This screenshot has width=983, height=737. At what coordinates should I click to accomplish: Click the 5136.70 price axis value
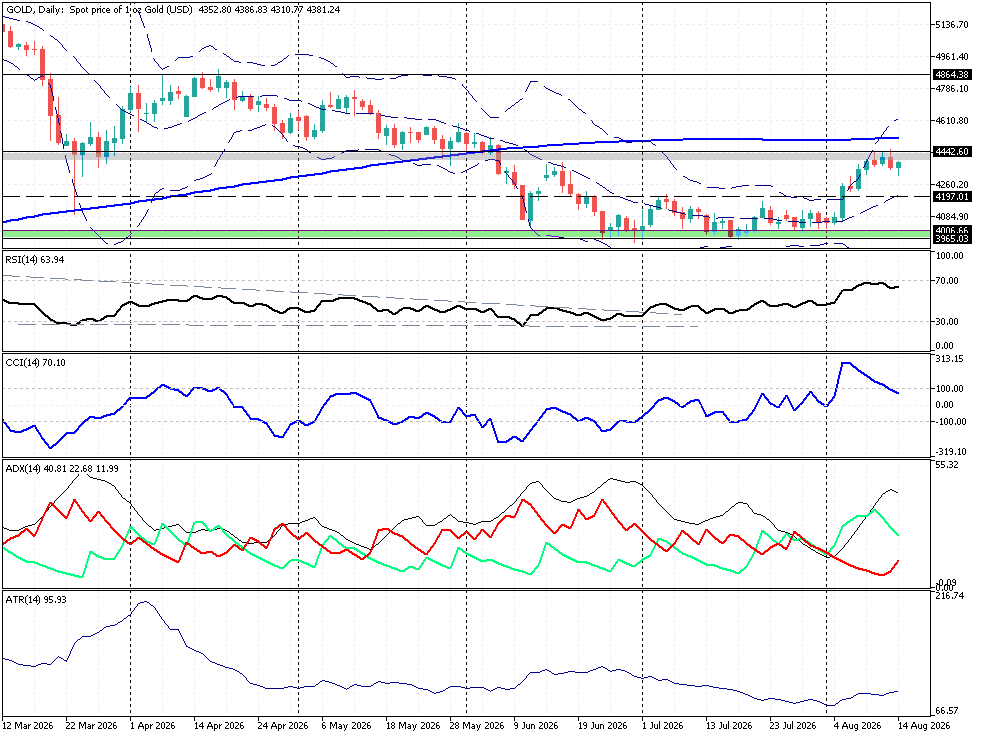(x=952, y=25)
